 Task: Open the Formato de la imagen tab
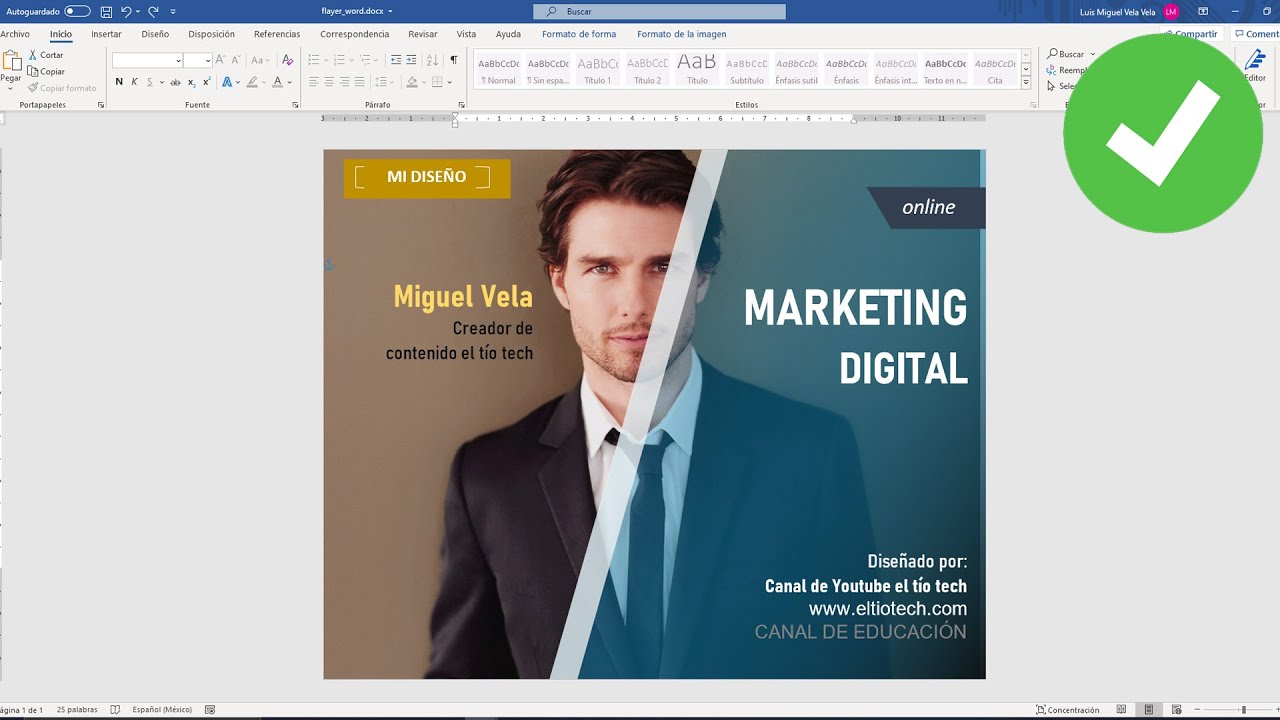click(x=682, y=34)
